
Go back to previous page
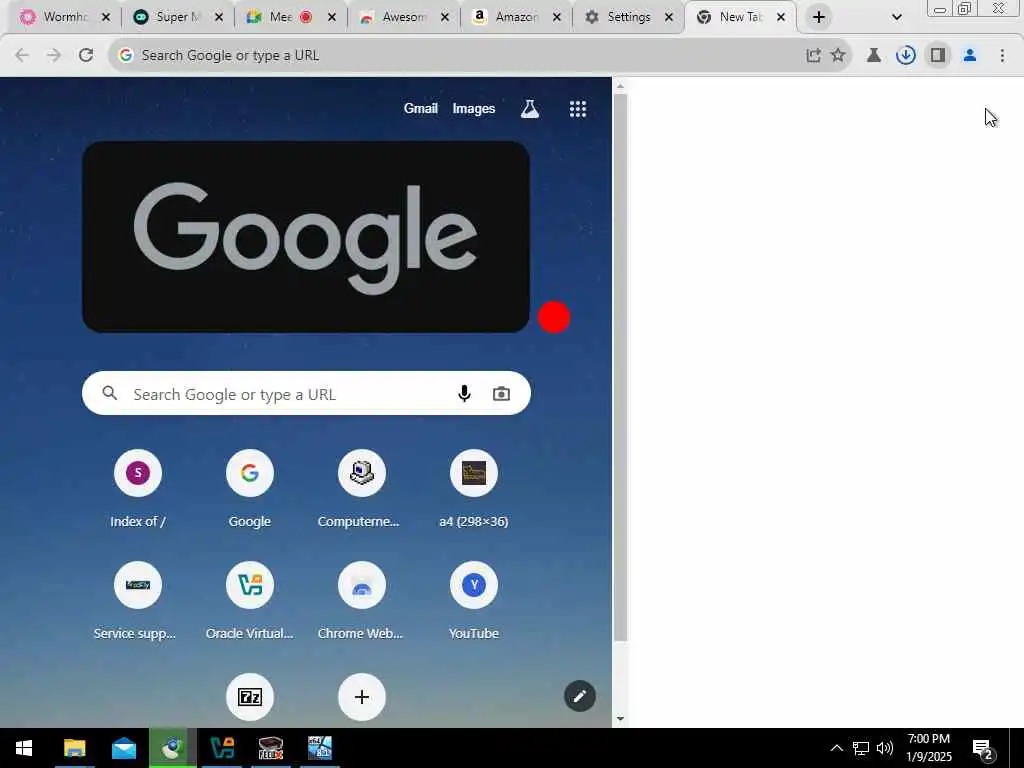pyautogui.click(x=22, y=56)
